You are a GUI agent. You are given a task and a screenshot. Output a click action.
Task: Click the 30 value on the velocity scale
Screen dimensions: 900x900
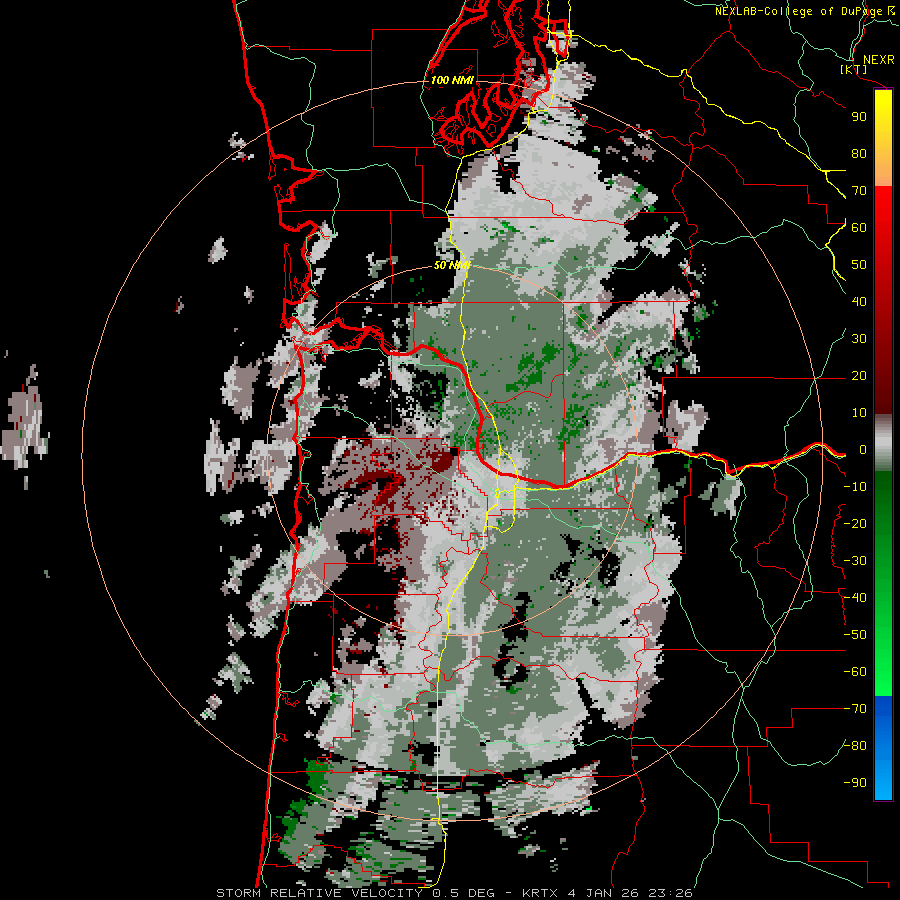click(859, 339)
